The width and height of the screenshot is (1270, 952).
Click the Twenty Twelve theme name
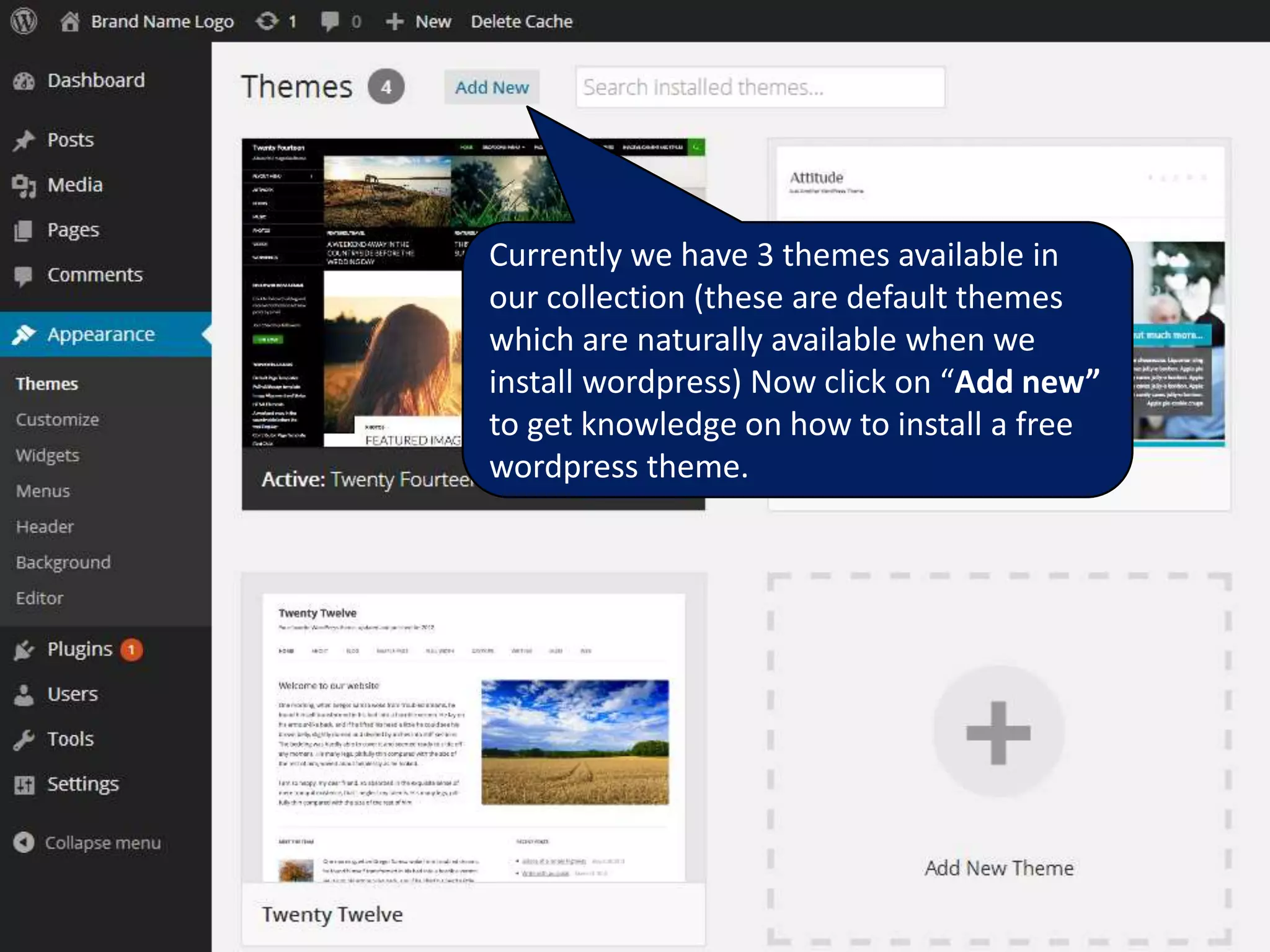(332, 915)
